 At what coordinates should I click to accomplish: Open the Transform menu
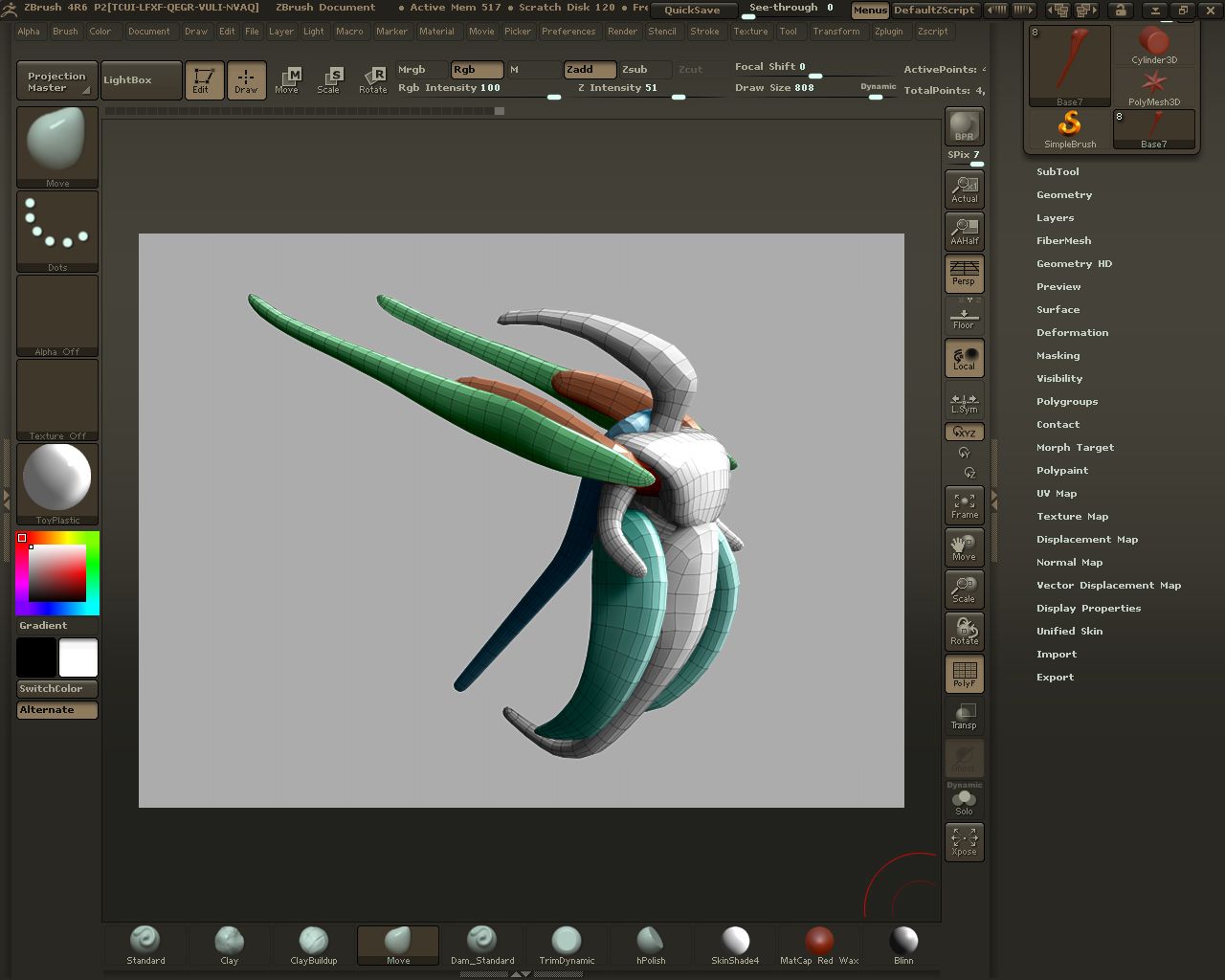tap(835, 32)
